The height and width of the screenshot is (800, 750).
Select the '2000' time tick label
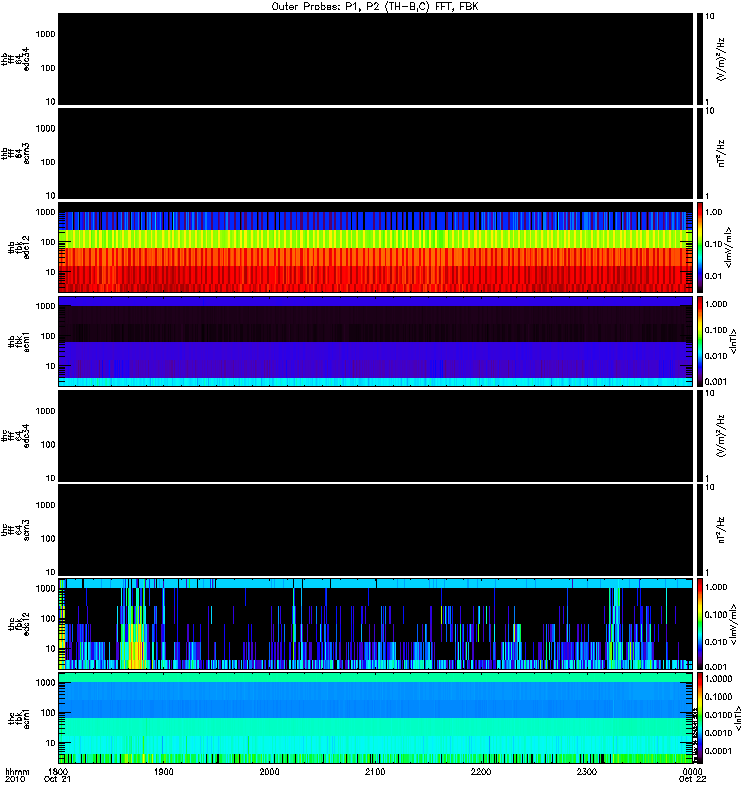coord(269,771)
